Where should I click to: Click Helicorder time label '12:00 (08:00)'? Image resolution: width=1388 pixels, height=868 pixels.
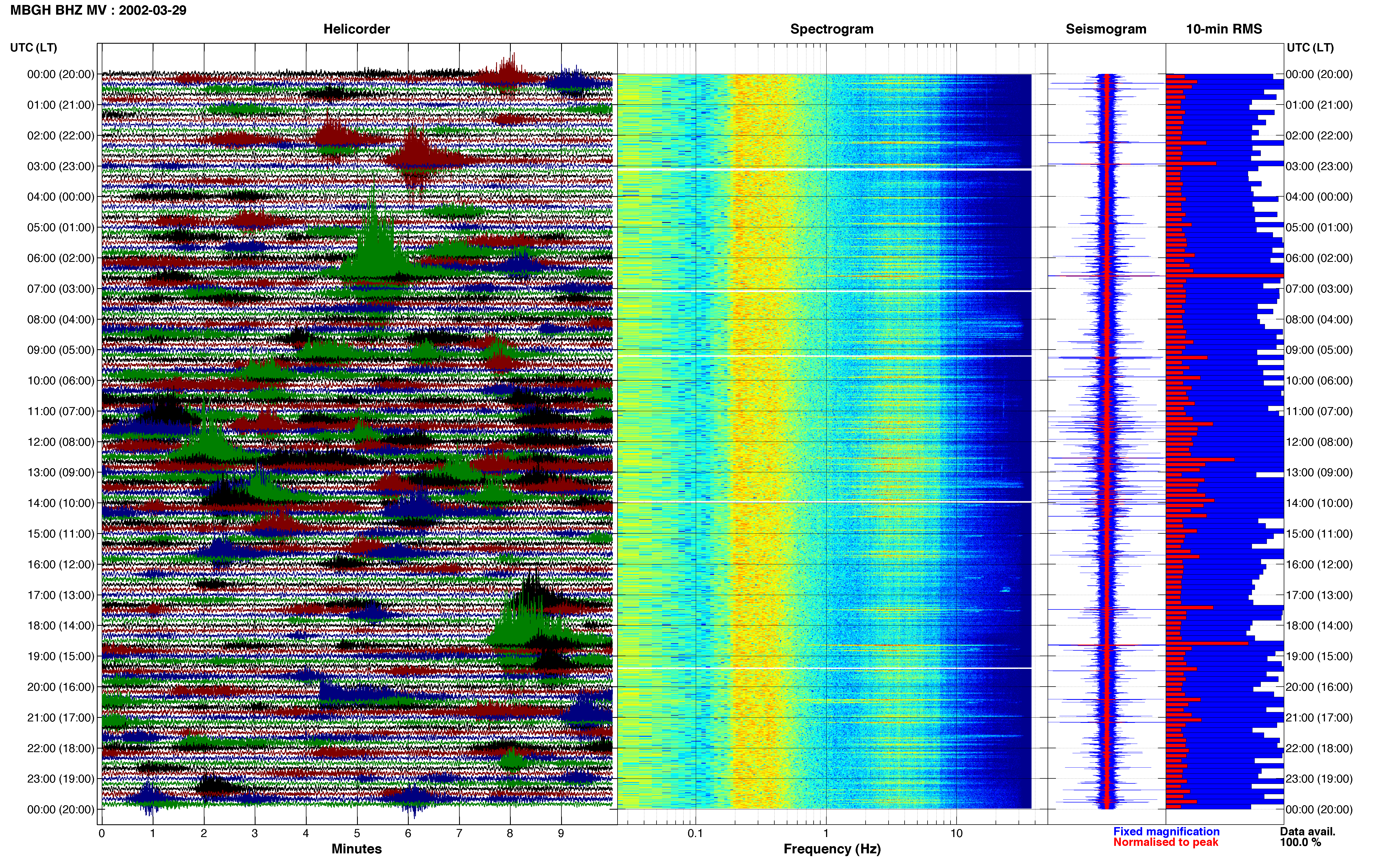pos(61,442)
